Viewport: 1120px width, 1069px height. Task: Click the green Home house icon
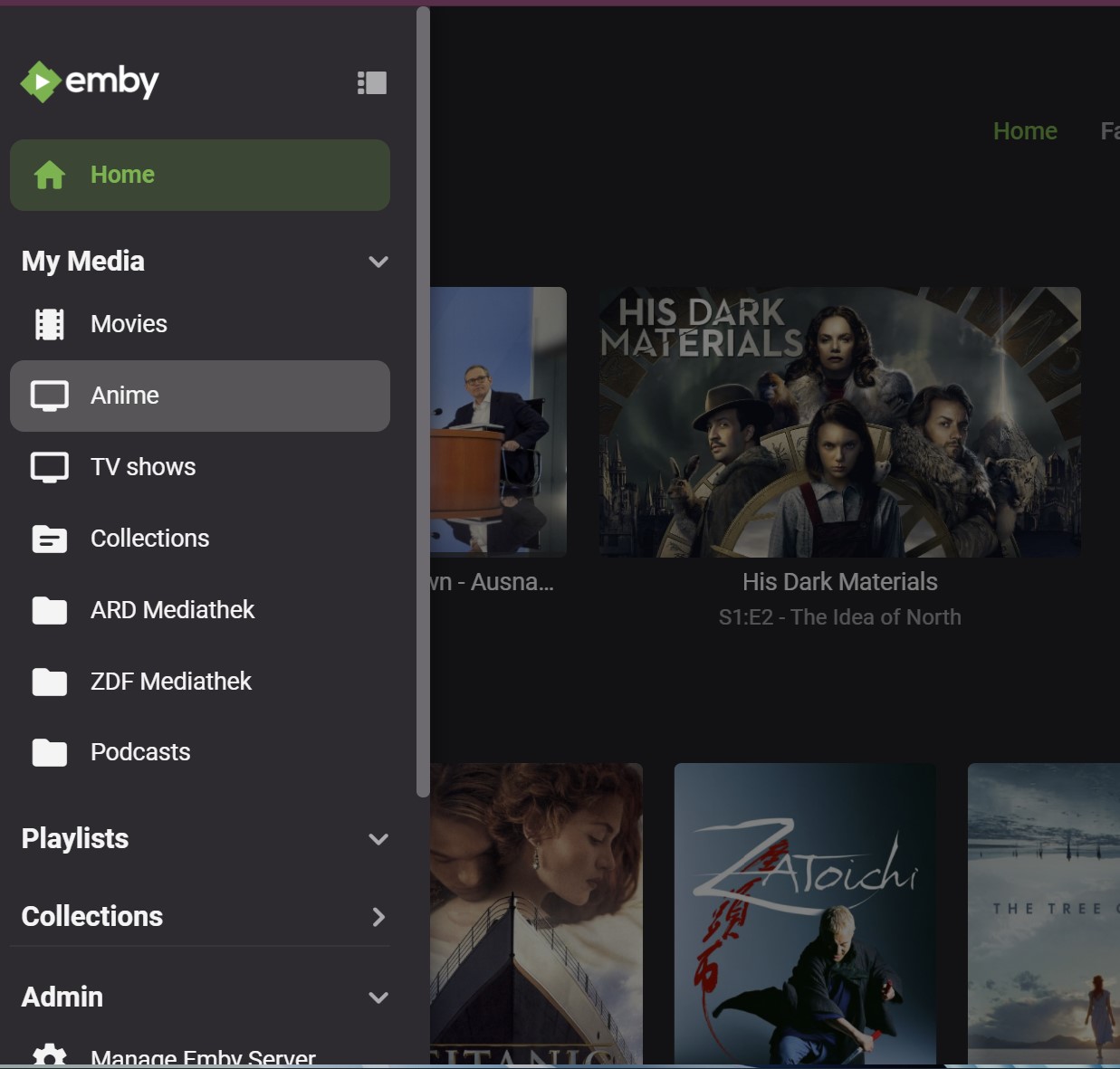[x=50, y=175]
